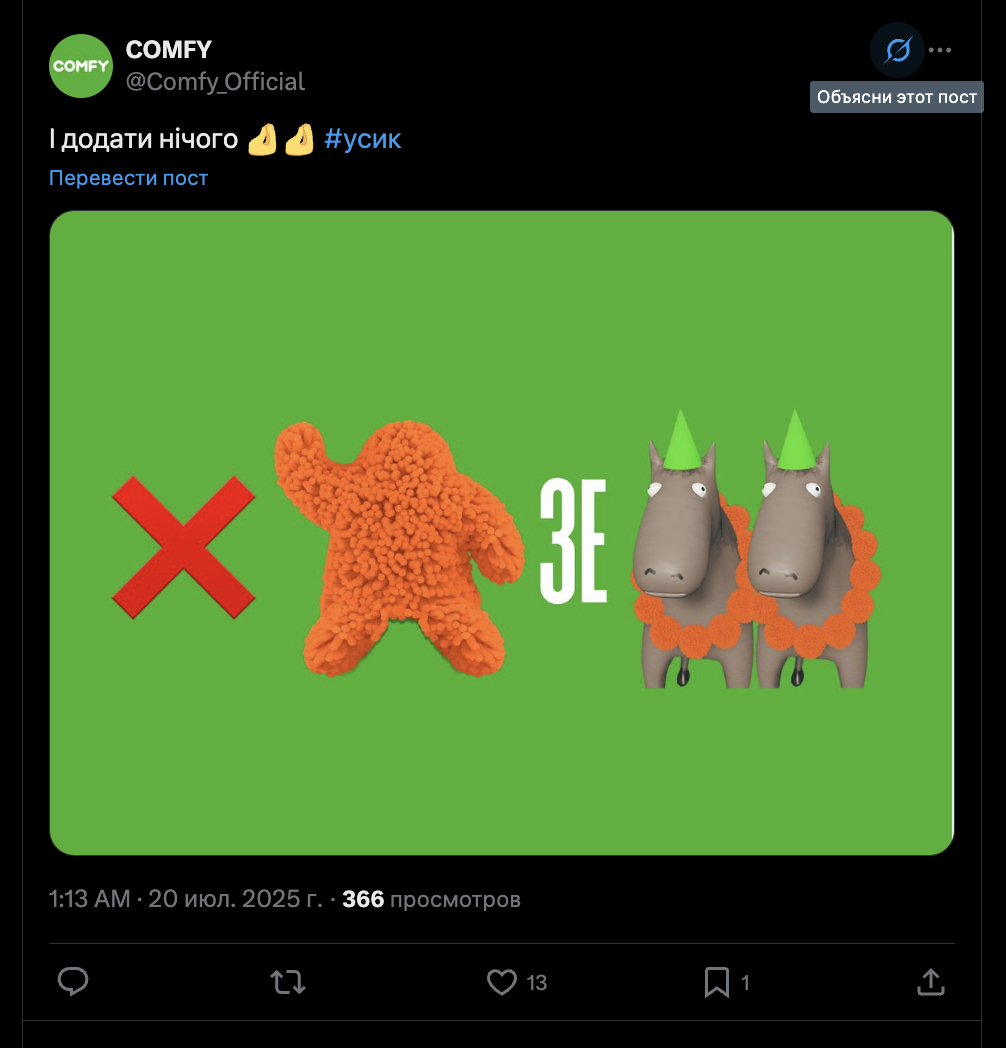Viewport: 1006px width, 1048px height.
Task: Click the orange fluffy figure in image
Action: coord(397,550)
